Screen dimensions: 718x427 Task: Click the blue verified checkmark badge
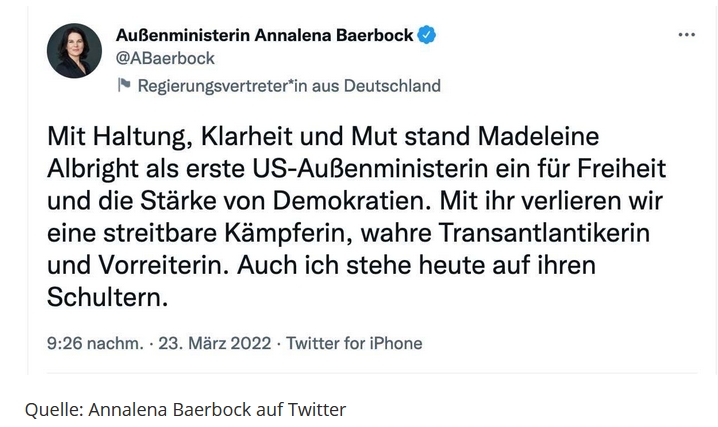point(428,35)
